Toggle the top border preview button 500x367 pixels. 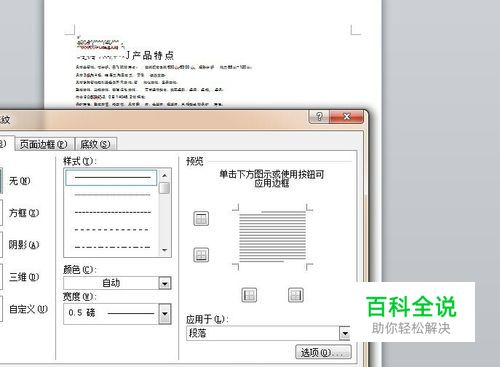point(201,219)
